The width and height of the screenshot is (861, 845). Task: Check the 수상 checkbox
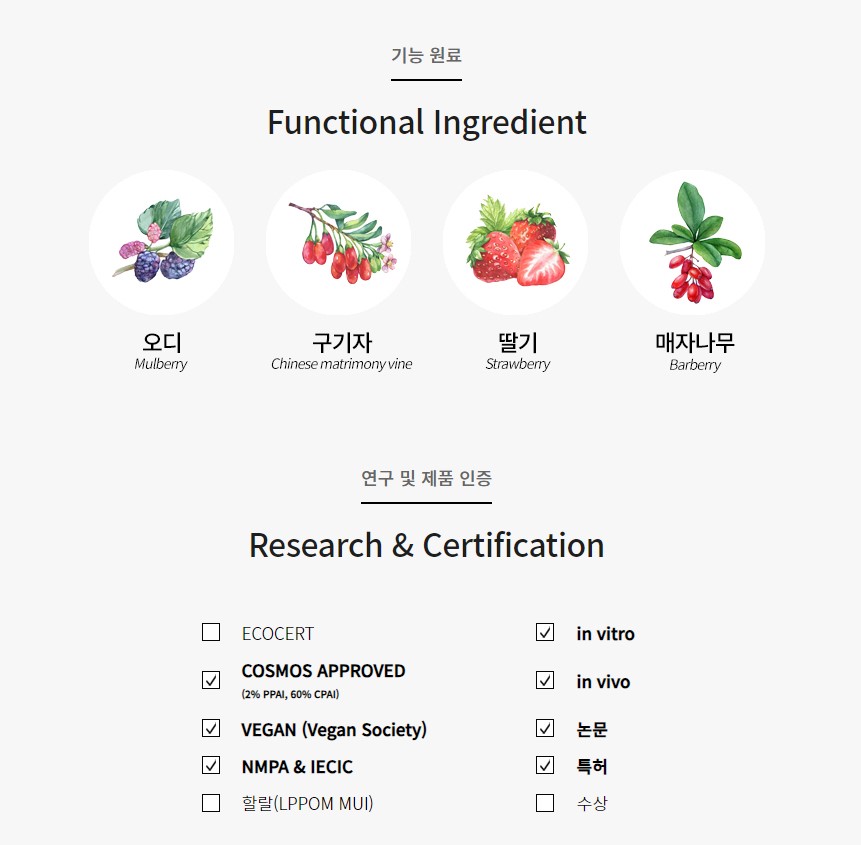[x=545, y=803]
